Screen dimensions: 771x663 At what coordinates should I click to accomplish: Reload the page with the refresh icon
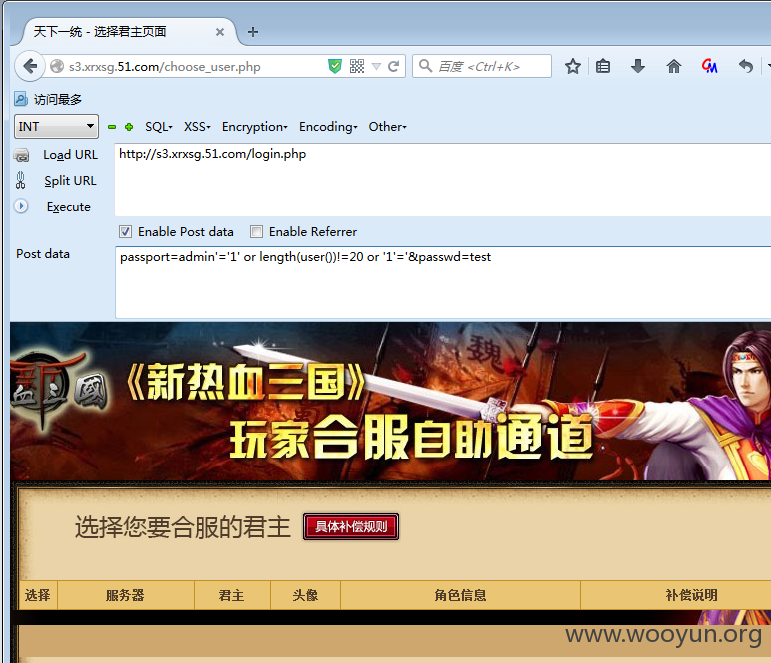(393, 66)
